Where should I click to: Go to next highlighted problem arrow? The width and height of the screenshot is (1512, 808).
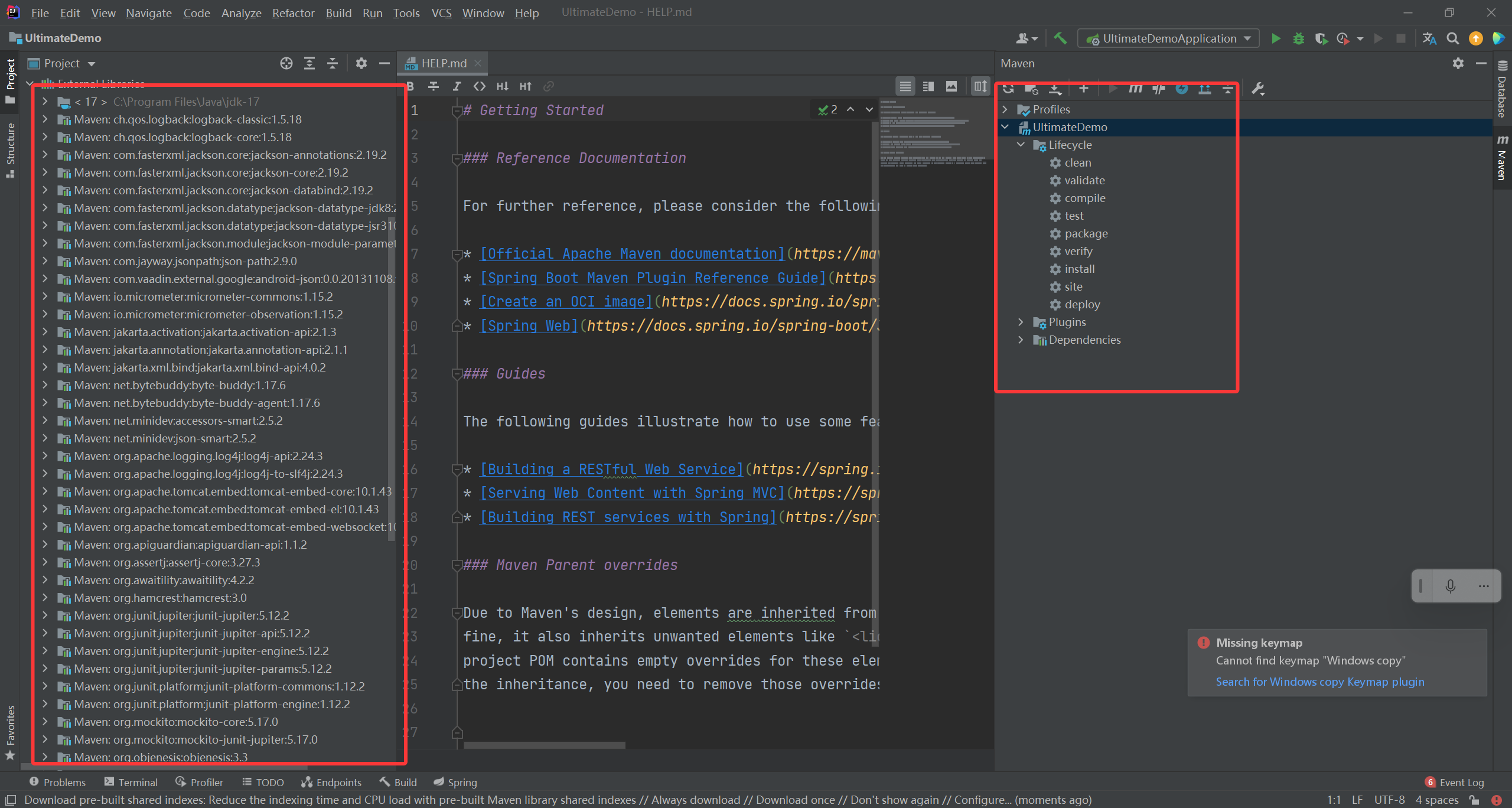click(869, 109)
